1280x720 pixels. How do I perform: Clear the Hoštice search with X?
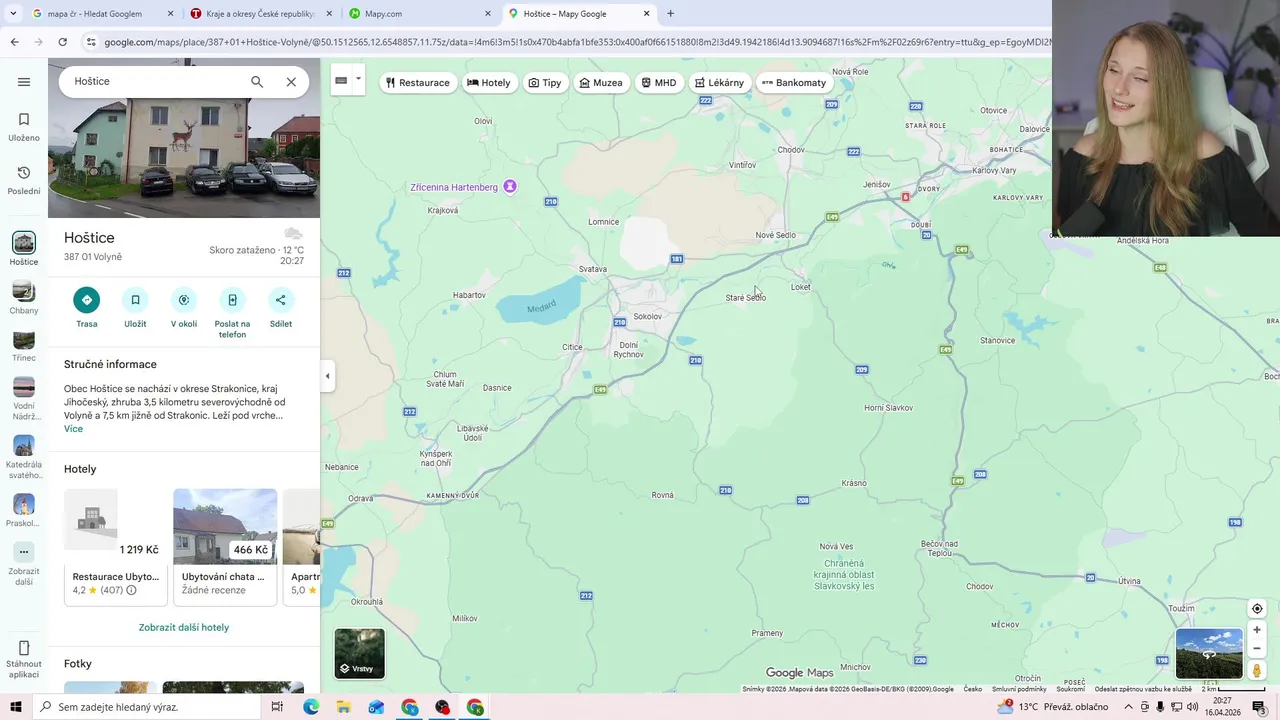(x=291, y=82)
